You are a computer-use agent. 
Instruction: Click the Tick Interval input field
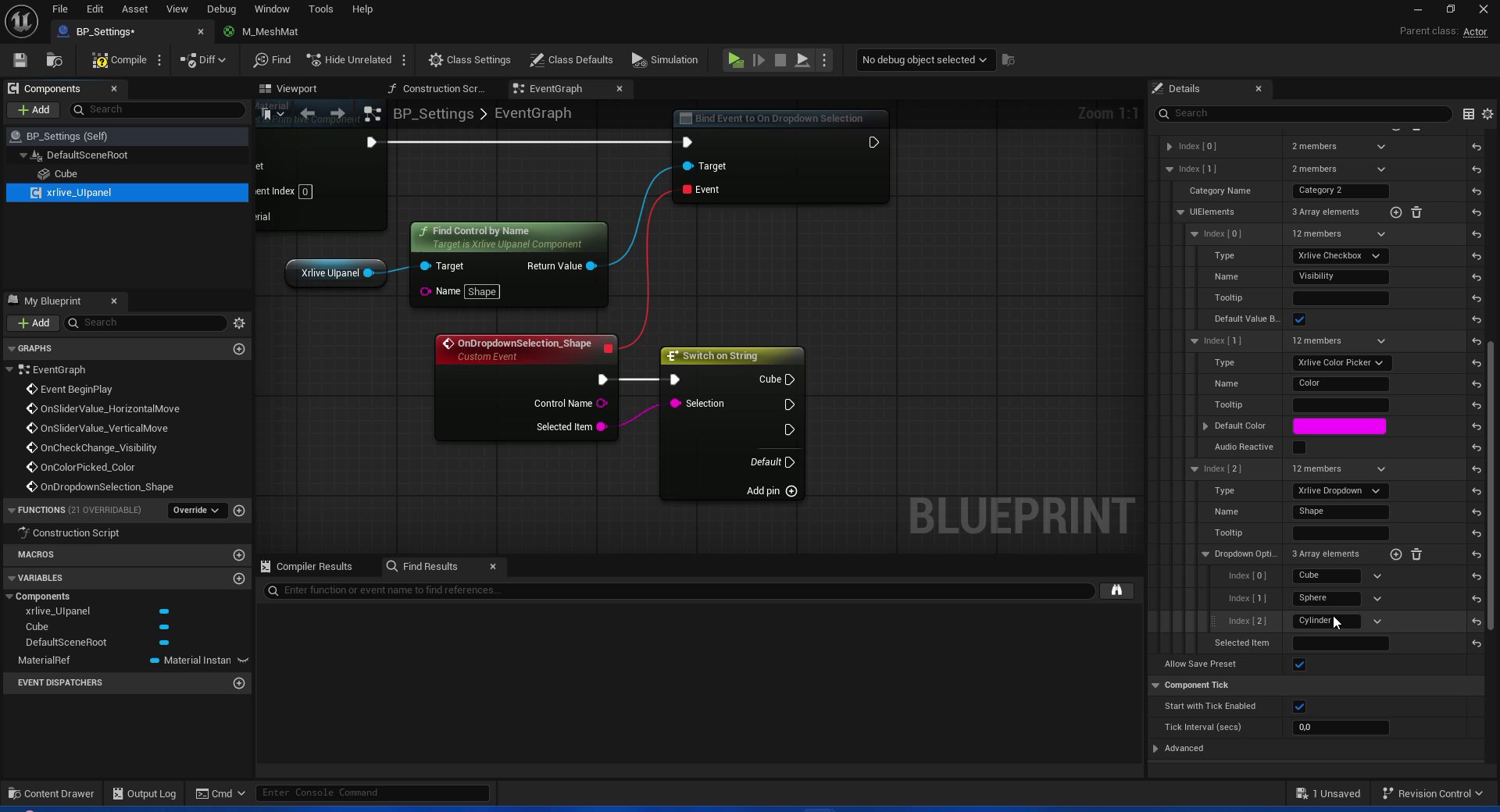(x=1341, y=728)
